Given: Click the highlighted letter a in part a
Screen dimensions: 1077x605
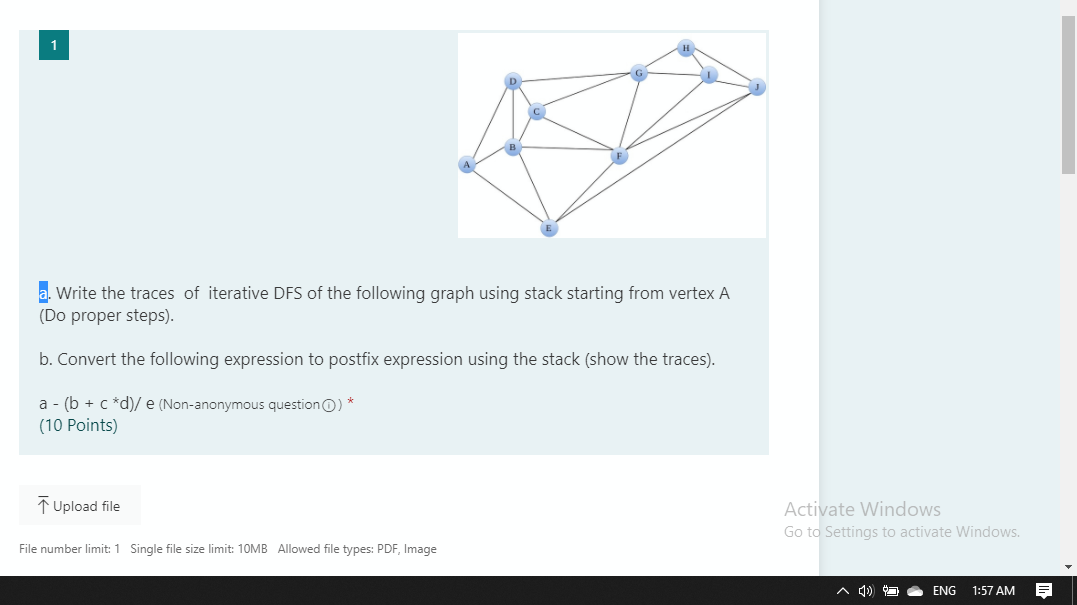Looking at the screenshot, I should [x=42, y=292].
